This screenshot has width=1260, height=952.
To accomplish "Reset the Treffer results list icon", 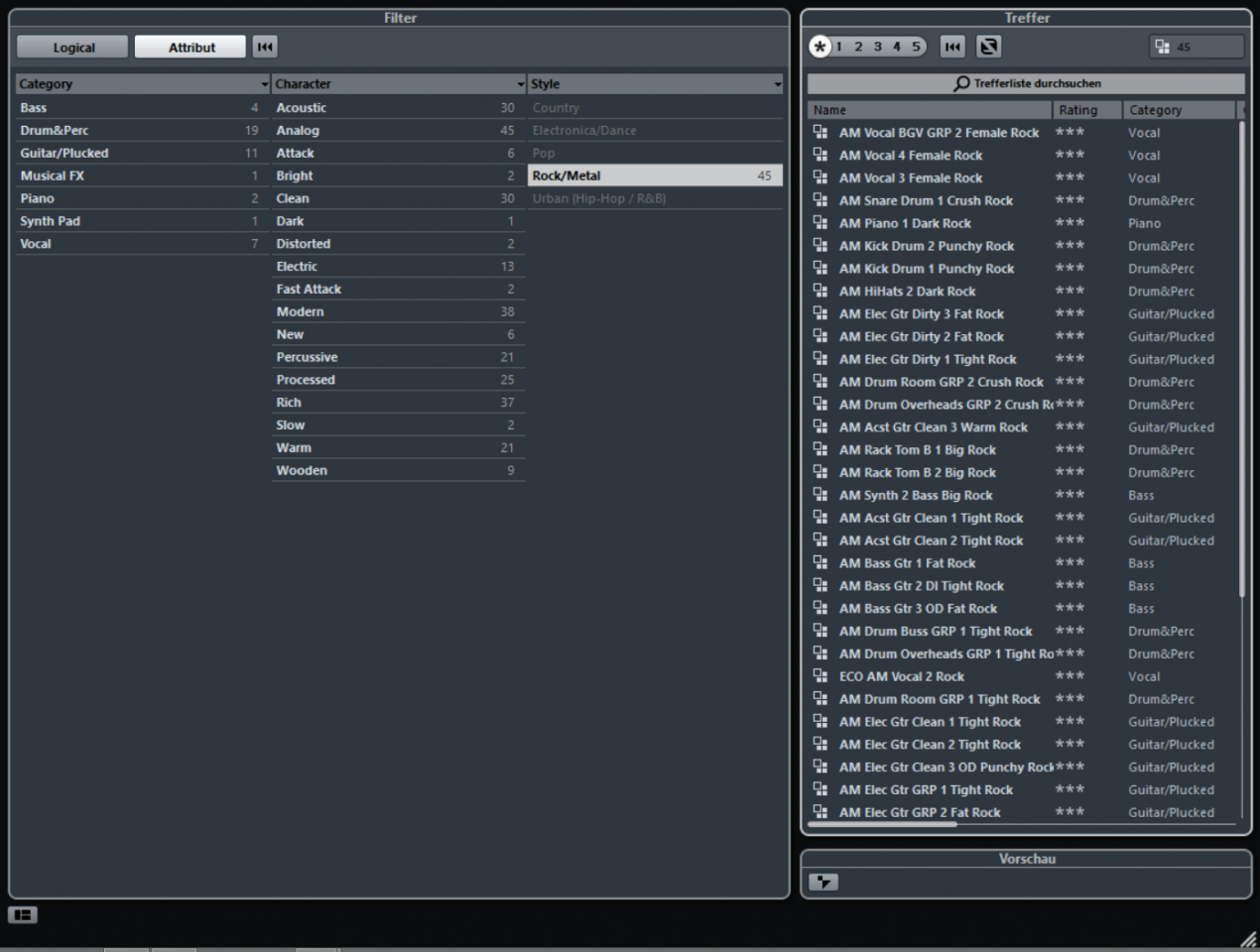I will (x=952, y=47).
